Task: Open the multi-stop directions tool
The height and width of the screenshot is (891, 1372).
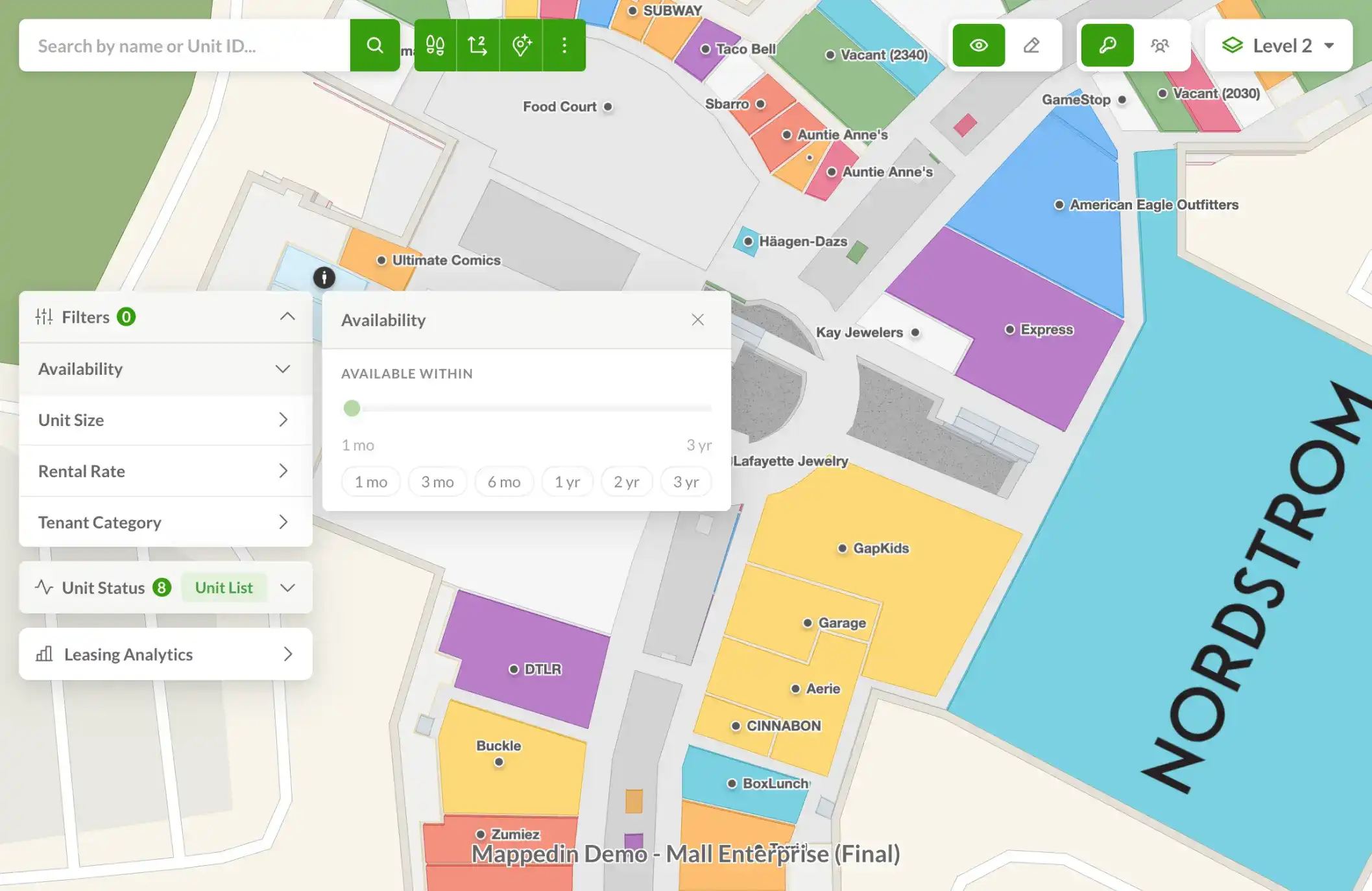Action: 478,45
